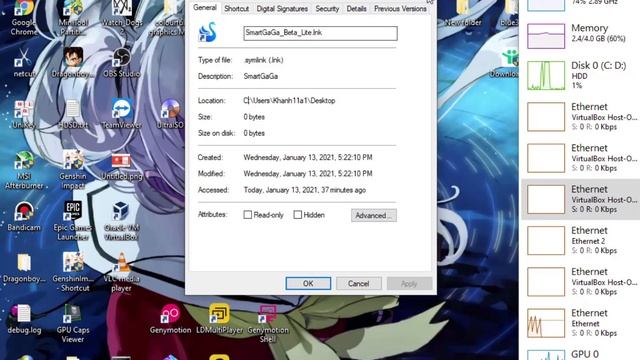Click the Cancel button
Viewport: 640px width, 360px height.
(x=358, y=283)
